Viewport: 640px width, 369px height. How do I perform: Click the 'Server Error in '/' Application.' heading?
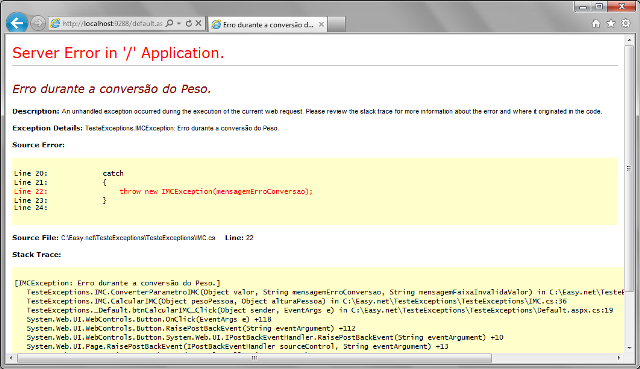[118, 53]
